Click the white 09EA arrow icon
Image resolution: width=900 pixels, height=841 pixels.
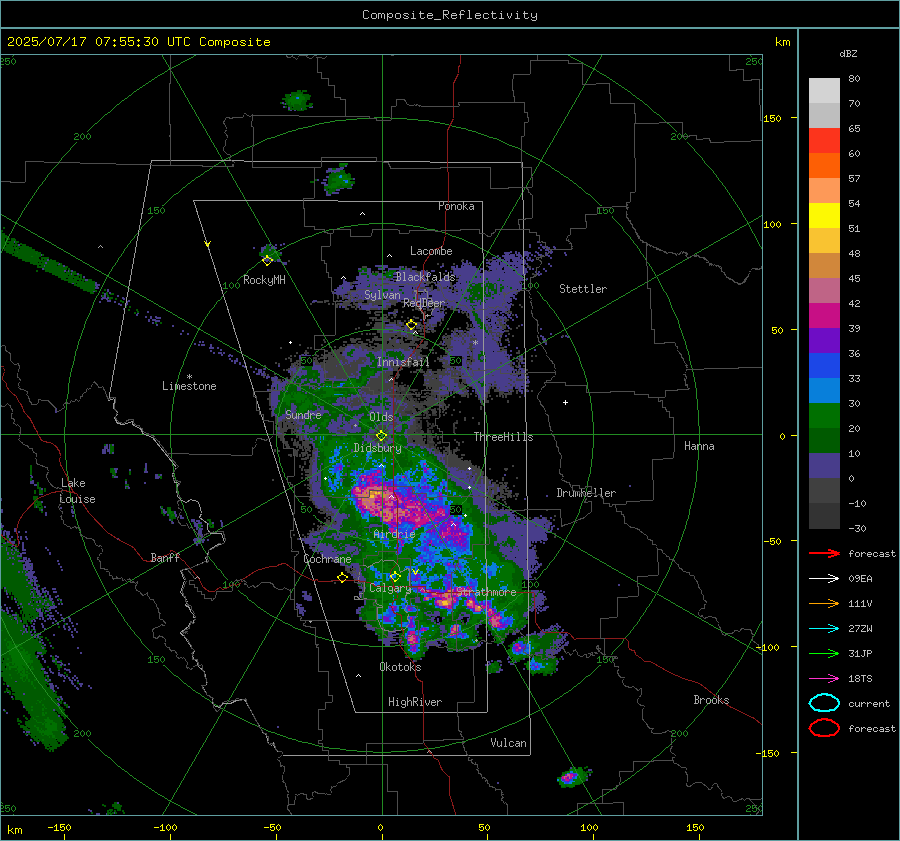click(x=824, y=579)
